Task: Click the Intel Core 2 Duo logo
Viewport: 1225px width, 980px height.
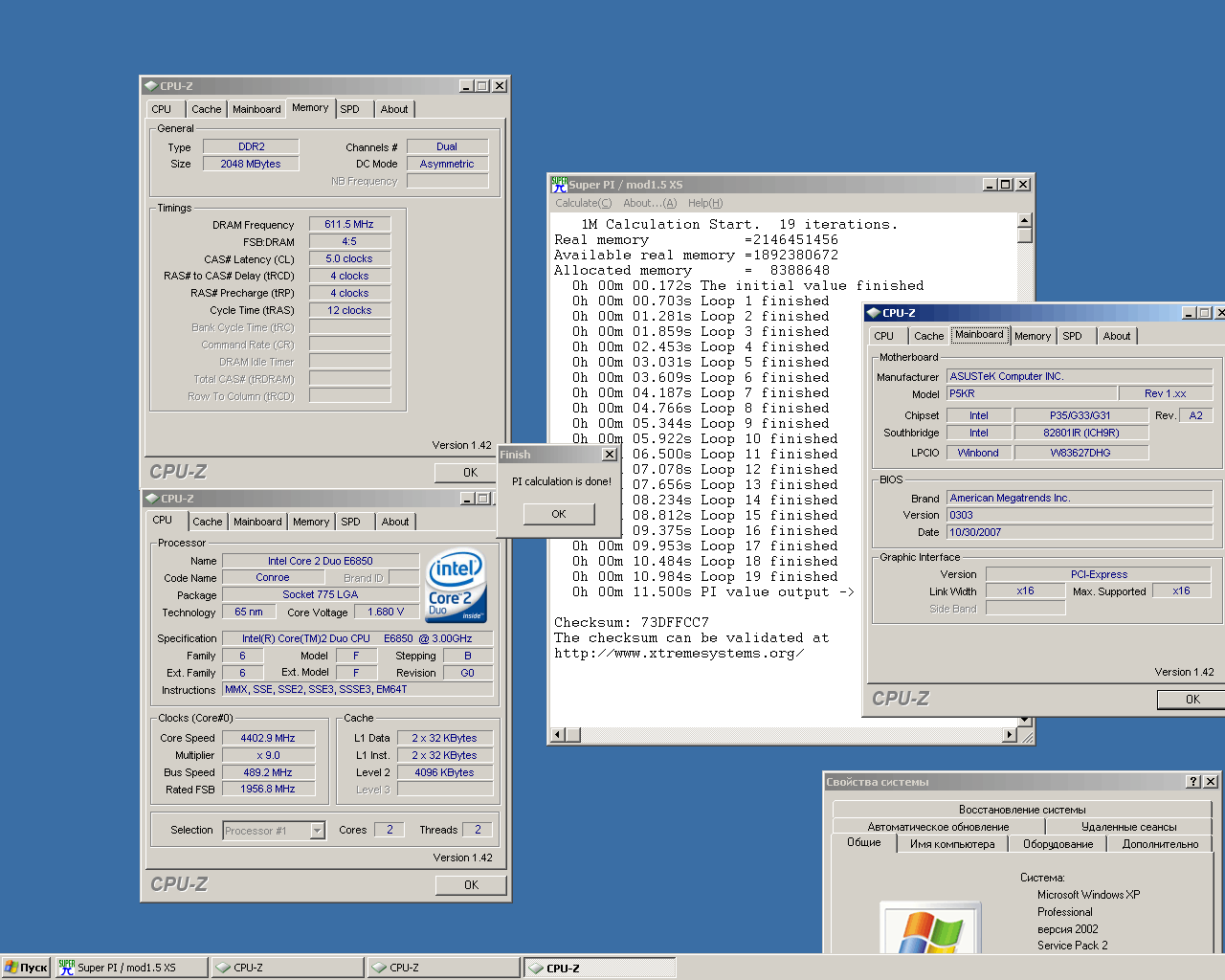Action: coord(456,586)
